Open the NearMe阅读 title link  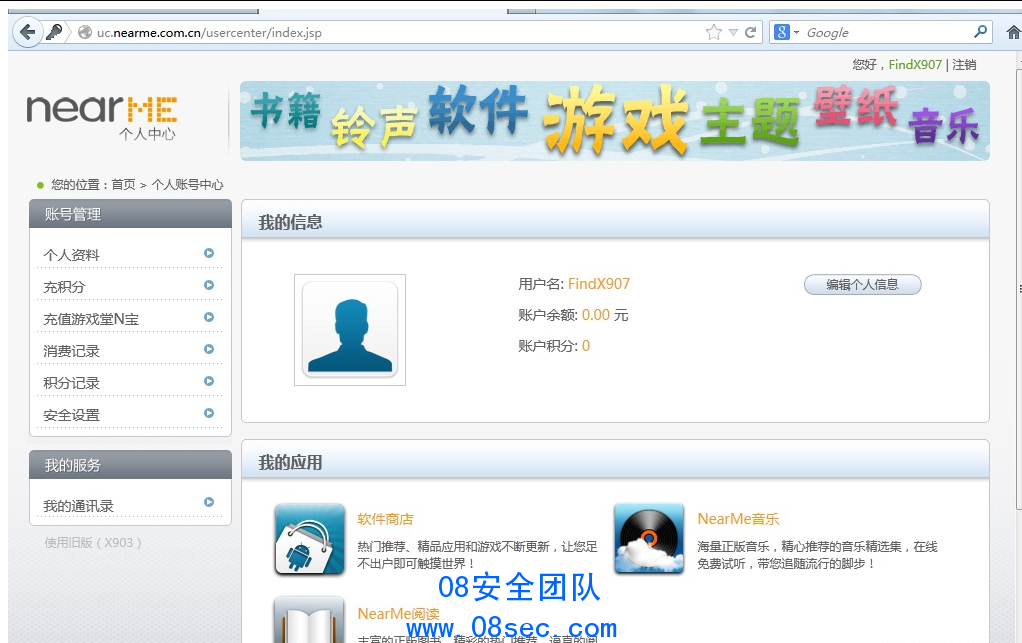(x=398, y=614)
